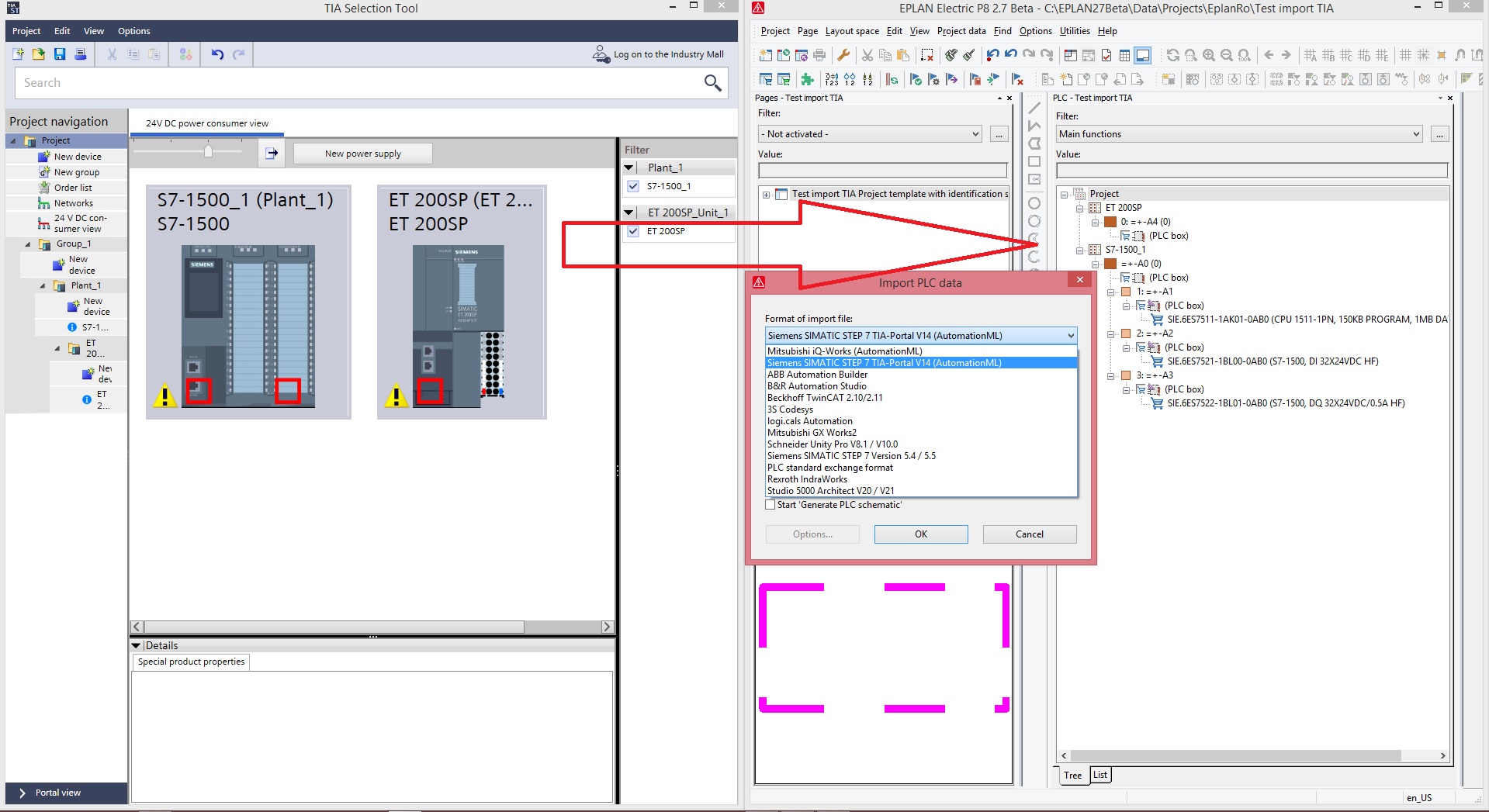Click the Open project folder icon in TIA Selection Tool
The width and height of the screenshot is (1489, 812).
pos(39,54)
